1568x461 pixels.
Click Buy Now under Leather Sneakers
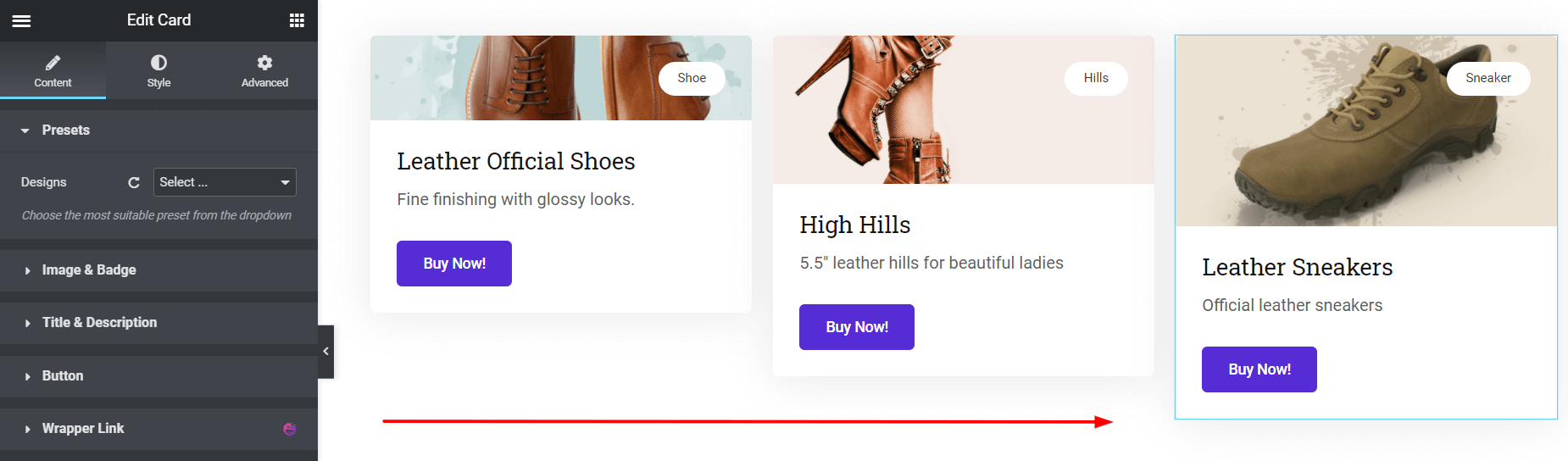coord(1259,369)
